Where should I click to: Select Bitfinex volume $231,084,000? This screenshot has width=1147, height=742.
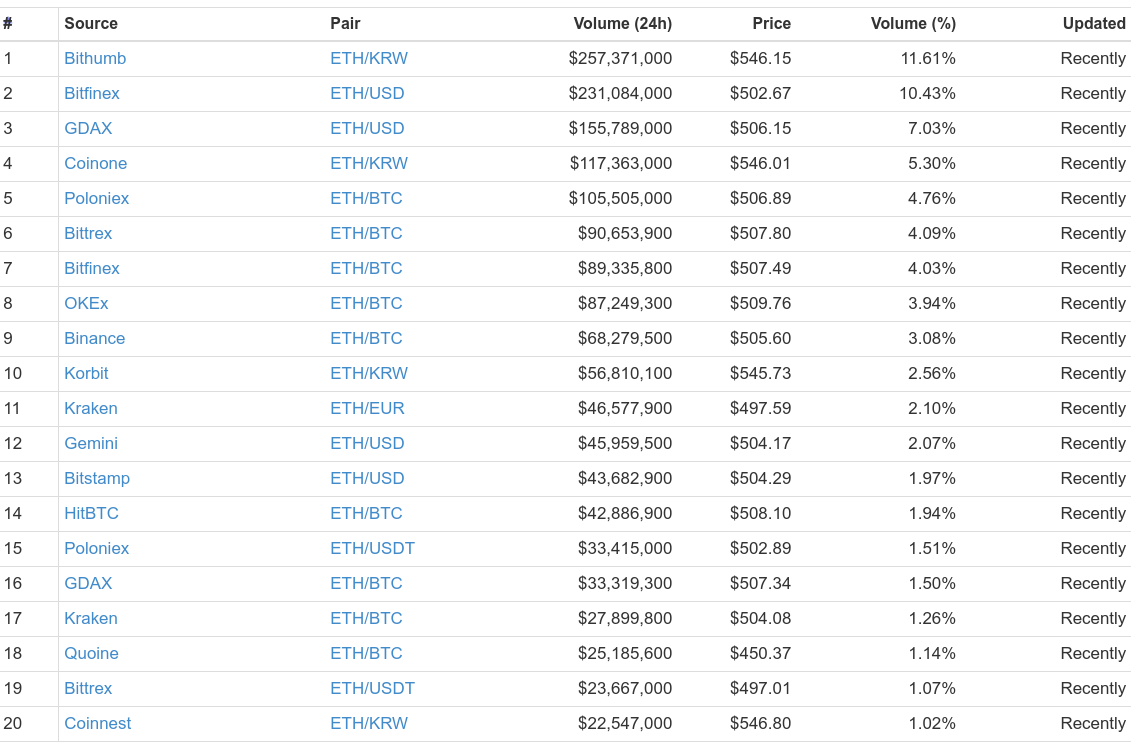620,94
